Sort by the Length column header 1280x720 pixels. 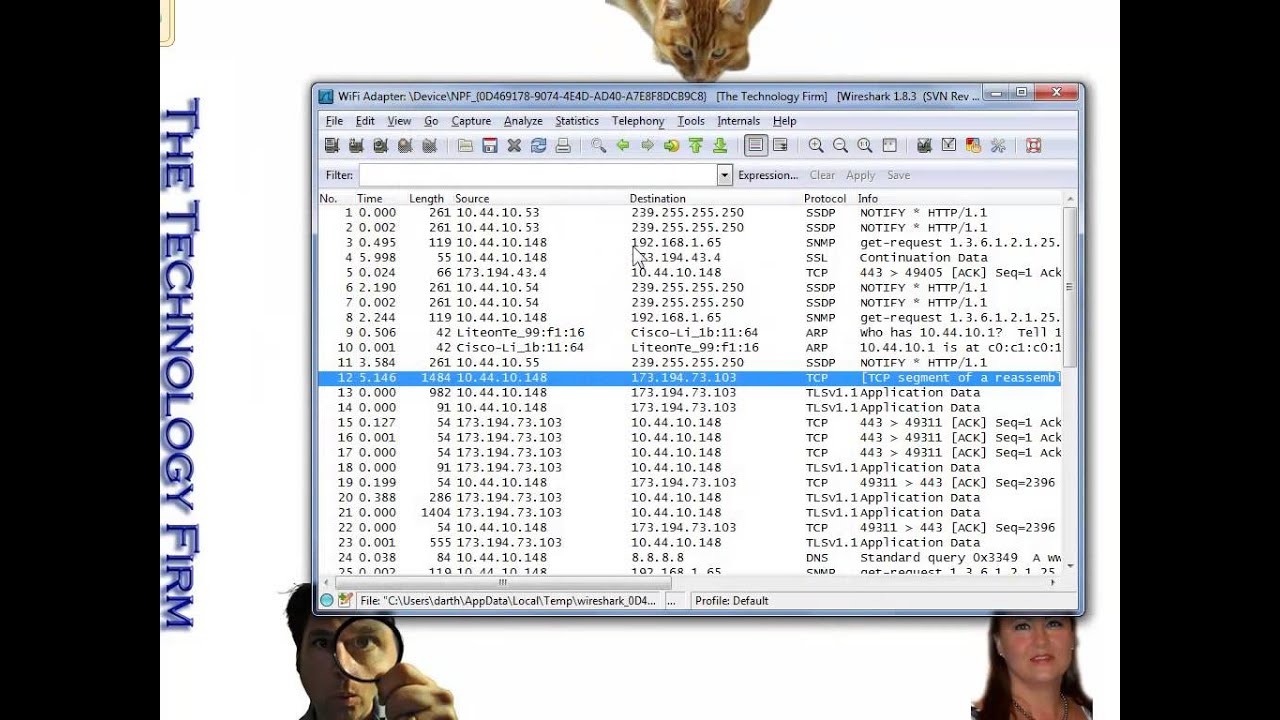coord(426,199)
